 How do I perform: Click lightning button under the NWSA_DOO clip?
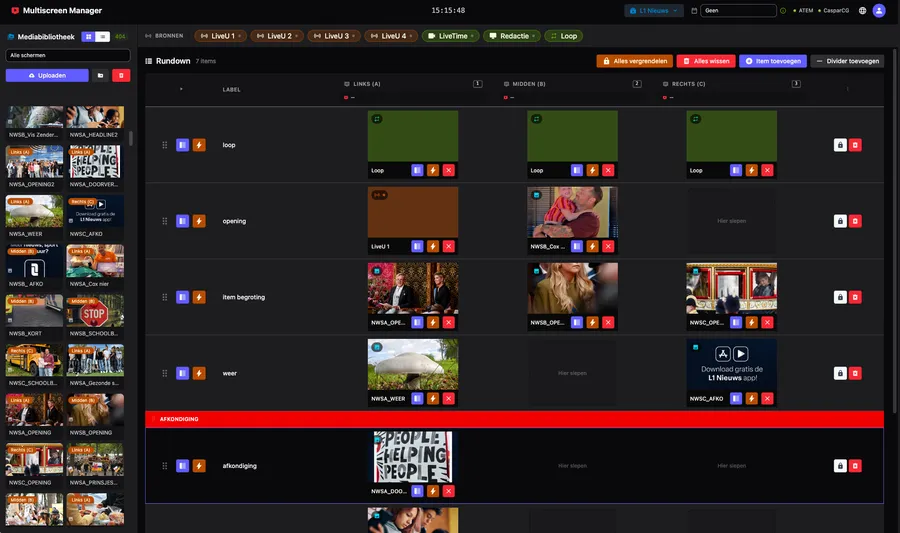click(x=433, y=491)
